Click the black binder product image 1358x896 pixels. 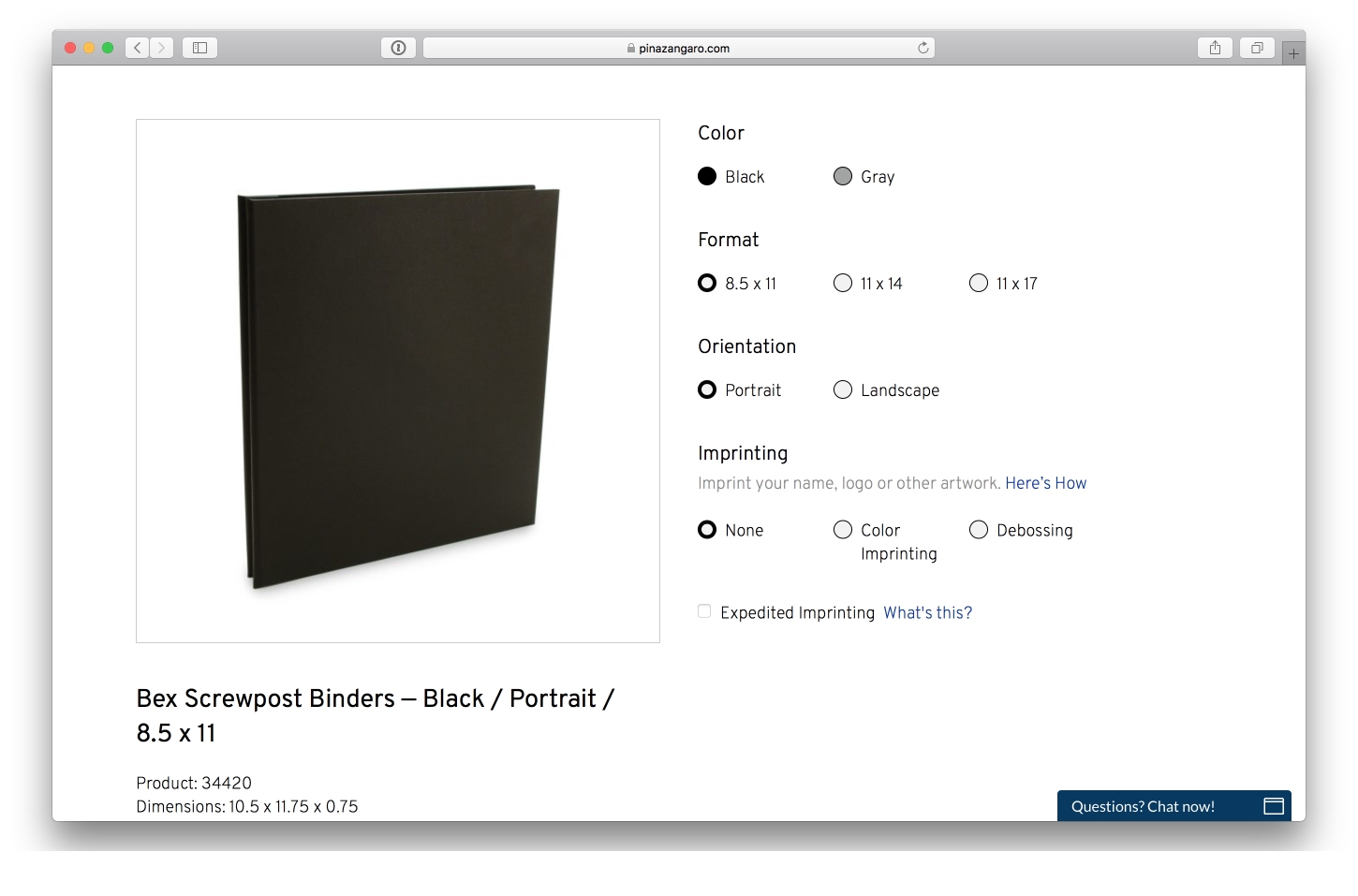(398, 381)
